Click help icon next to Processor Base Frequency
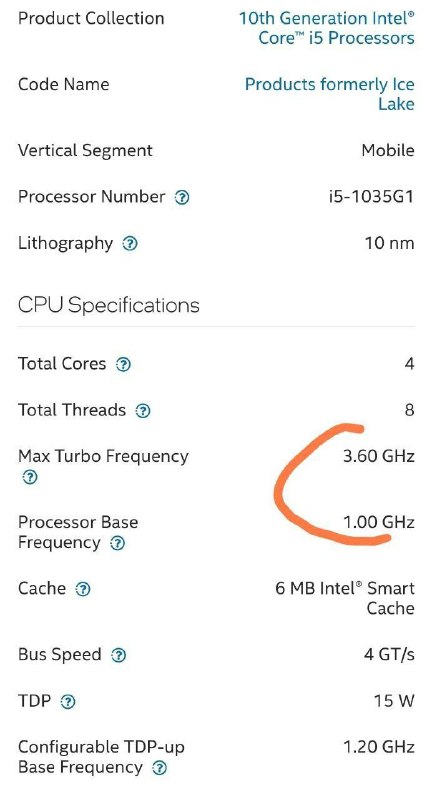Image resolution: width=432 pixels, height=800 pixels. pos(118,543)
